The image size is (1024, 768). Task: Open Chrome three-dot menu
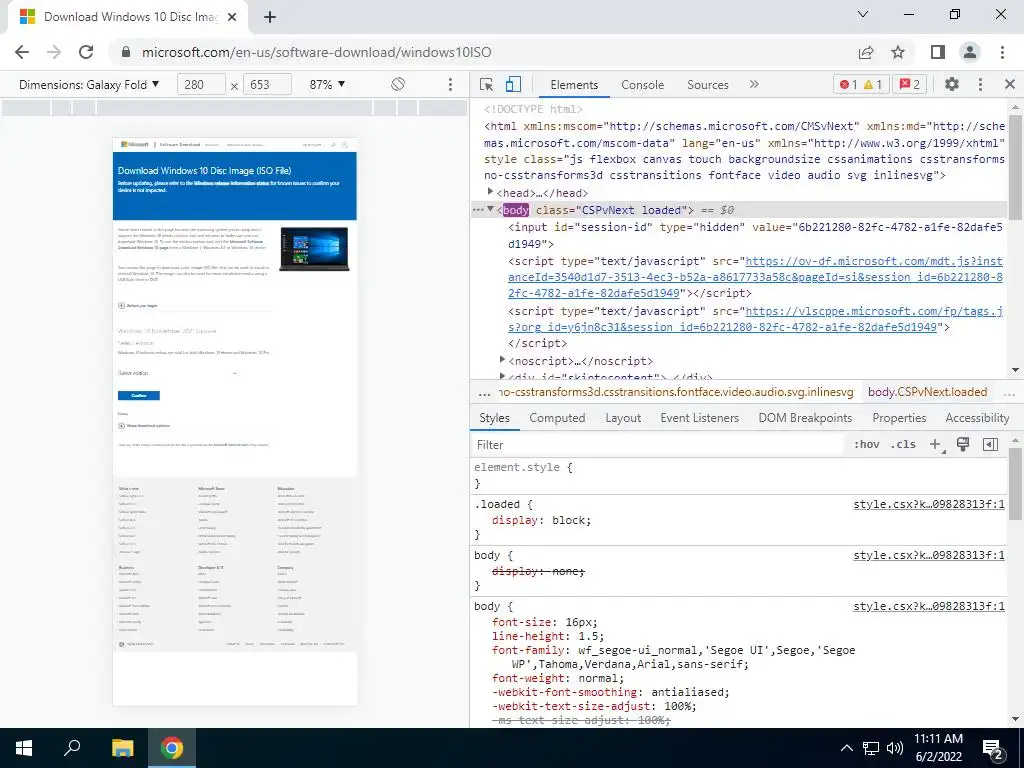(x=1002, y=52)
